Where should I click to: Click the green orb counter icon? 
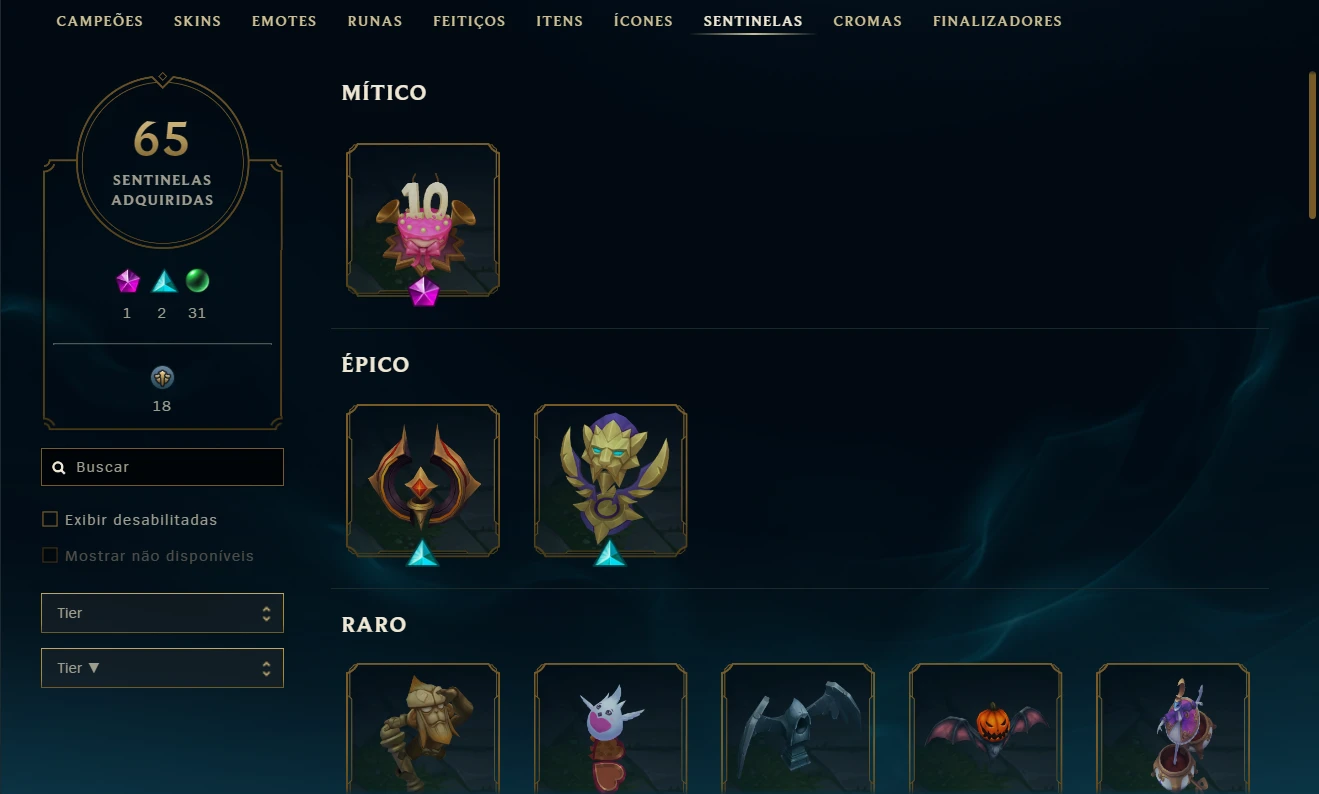coord(197,282)
